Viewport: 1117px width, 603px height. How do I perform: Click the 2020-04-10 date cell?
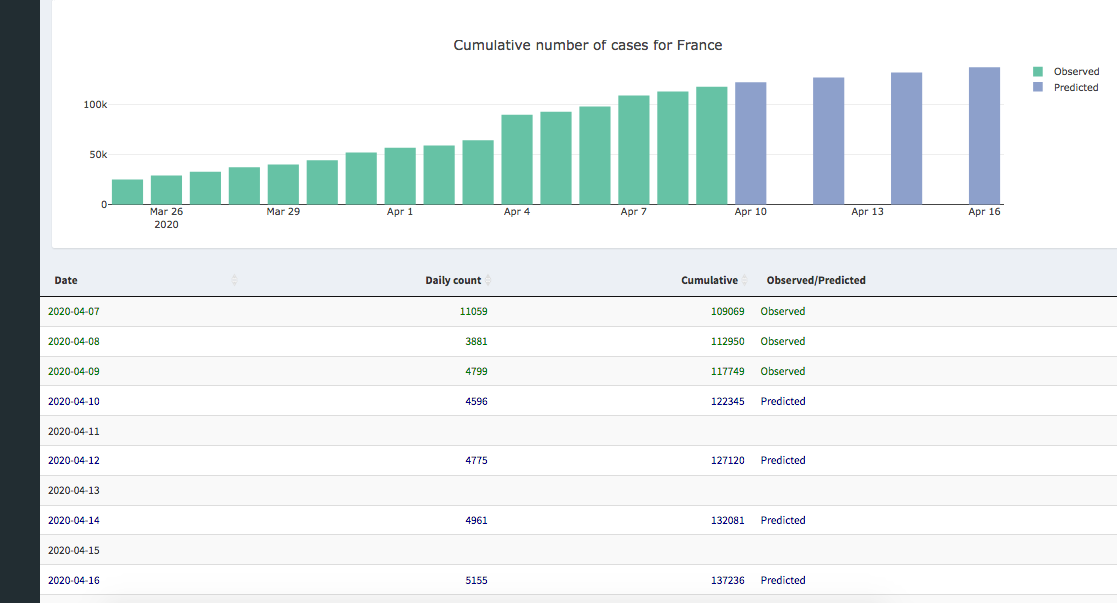click(x=74, y=402)
